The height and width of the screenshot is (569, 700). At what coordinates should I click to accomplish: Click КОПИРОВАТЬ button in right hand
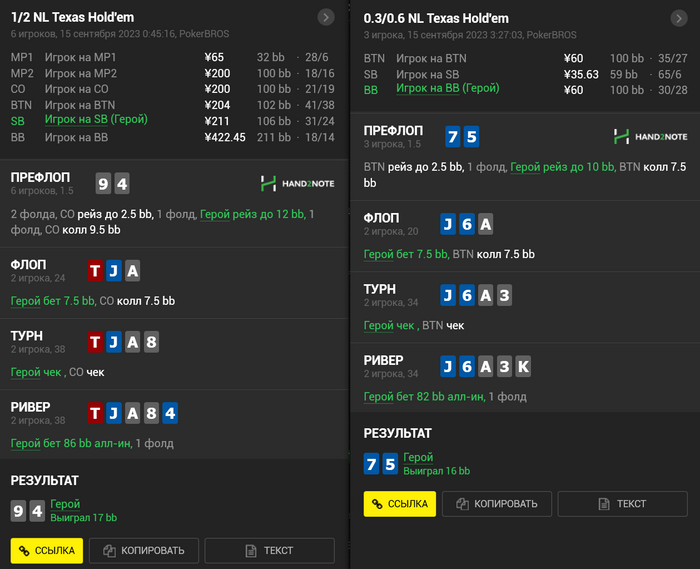[497, 504]
